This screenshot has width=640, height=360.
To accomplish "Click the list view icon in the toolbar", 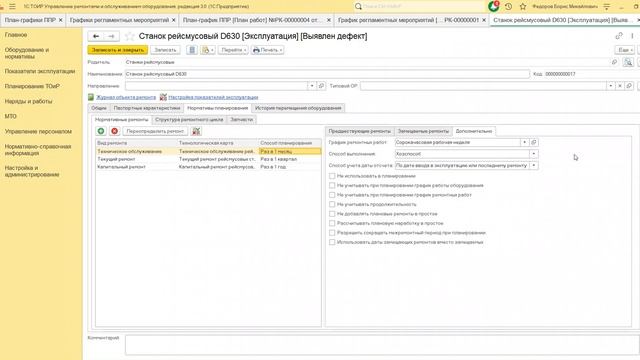I will [x=192, y=50].
